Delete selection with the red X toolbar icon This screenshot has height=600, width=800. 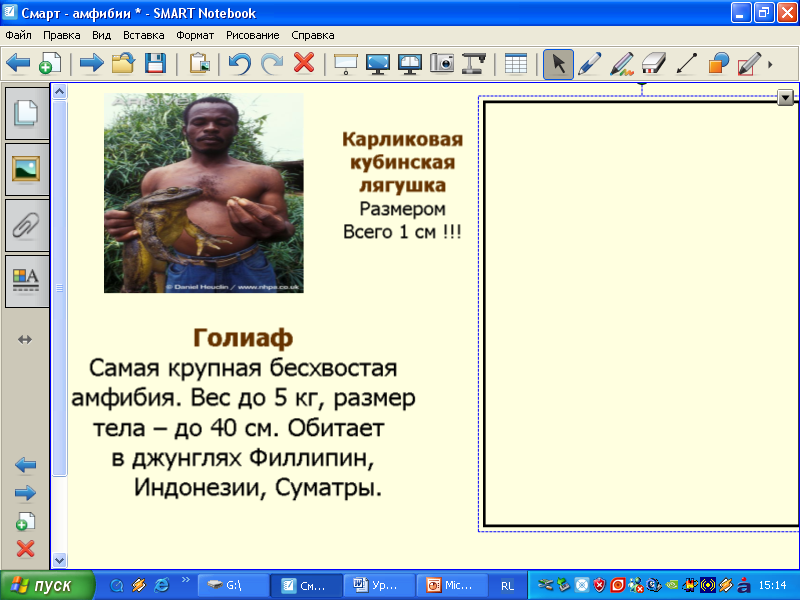(x=304, y=63)
